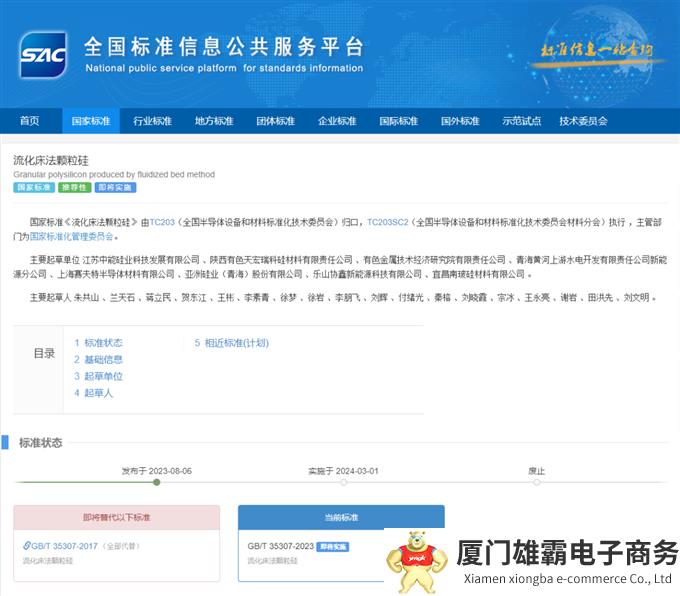680x596 pixels.
Task: Open the GB/T 35307-2017 replaced standard link
Action: 65,546
